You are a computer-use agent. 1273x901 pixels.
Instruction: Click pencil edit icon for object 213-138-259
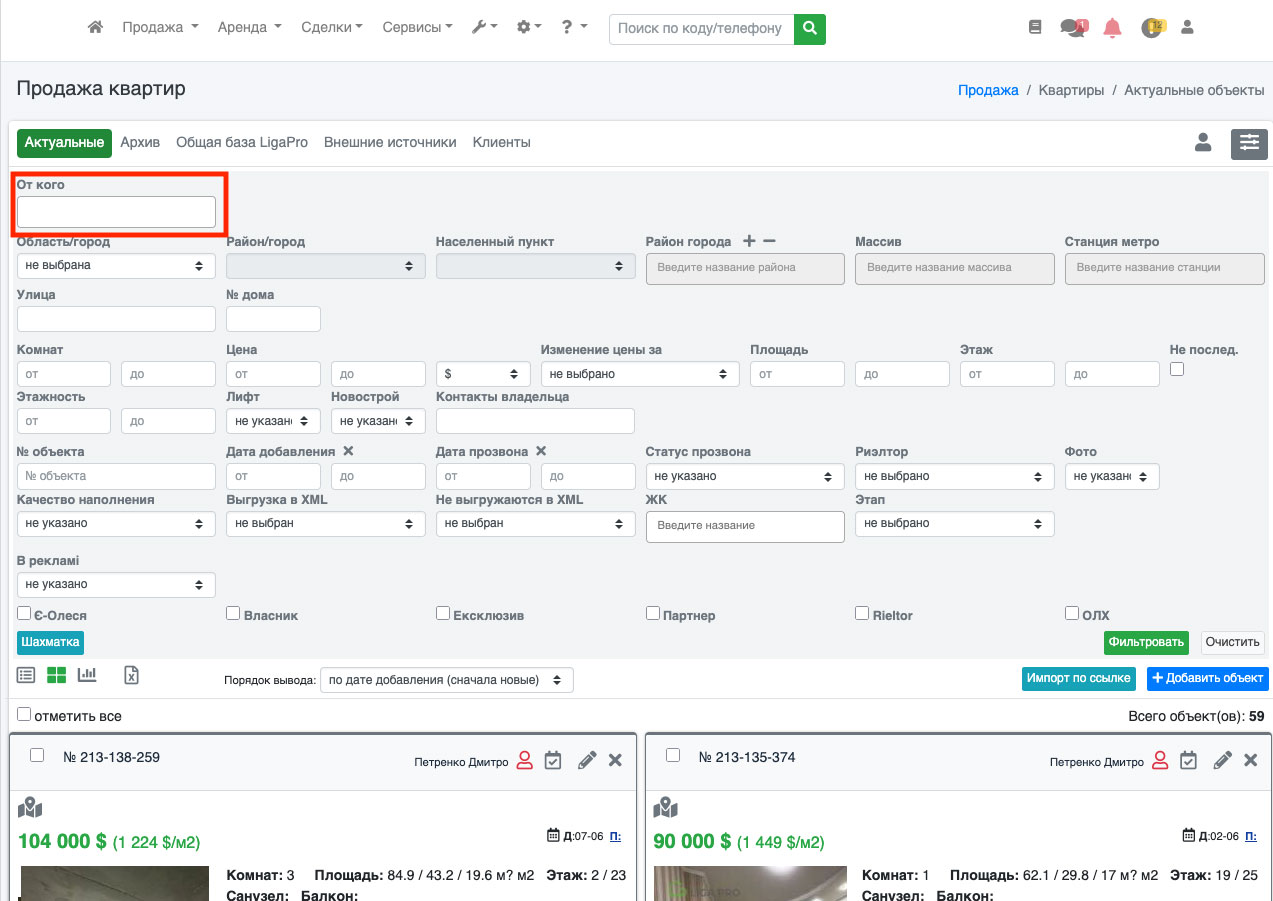point(587,761)
